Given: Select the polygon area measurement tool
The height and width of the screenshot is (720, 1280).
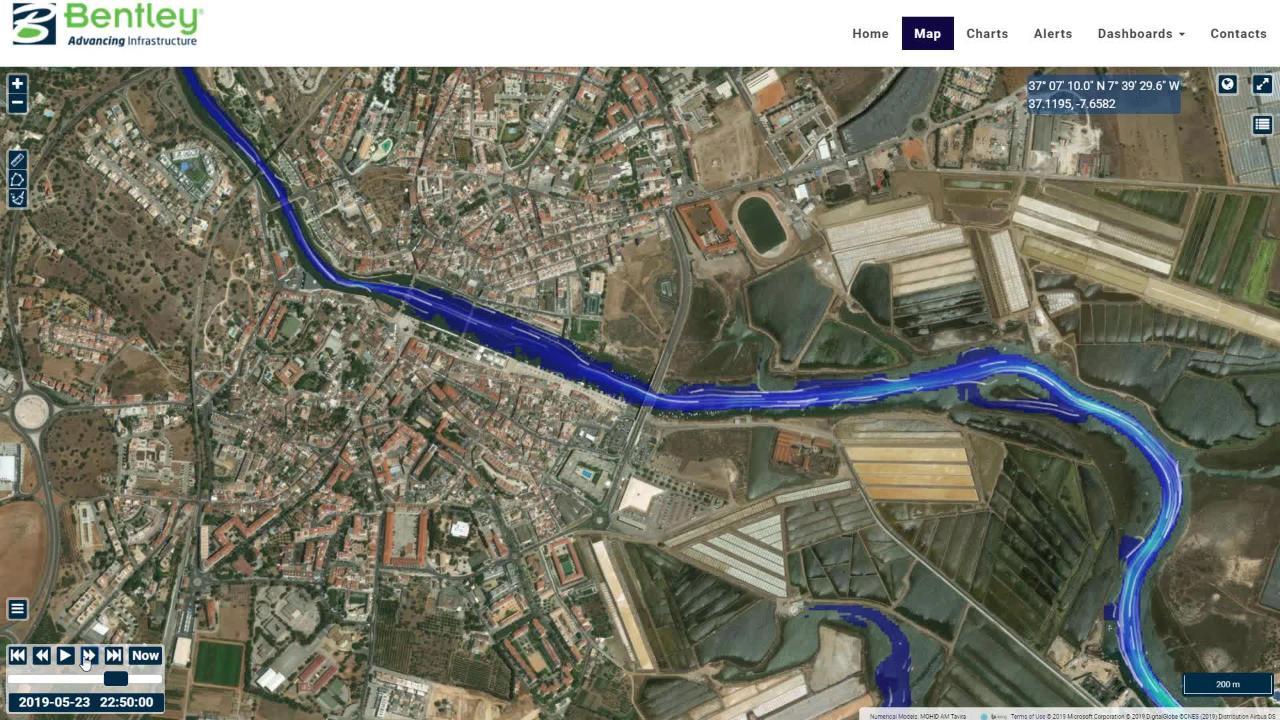Looking at the screenshot, I should (x=17, y=179).
